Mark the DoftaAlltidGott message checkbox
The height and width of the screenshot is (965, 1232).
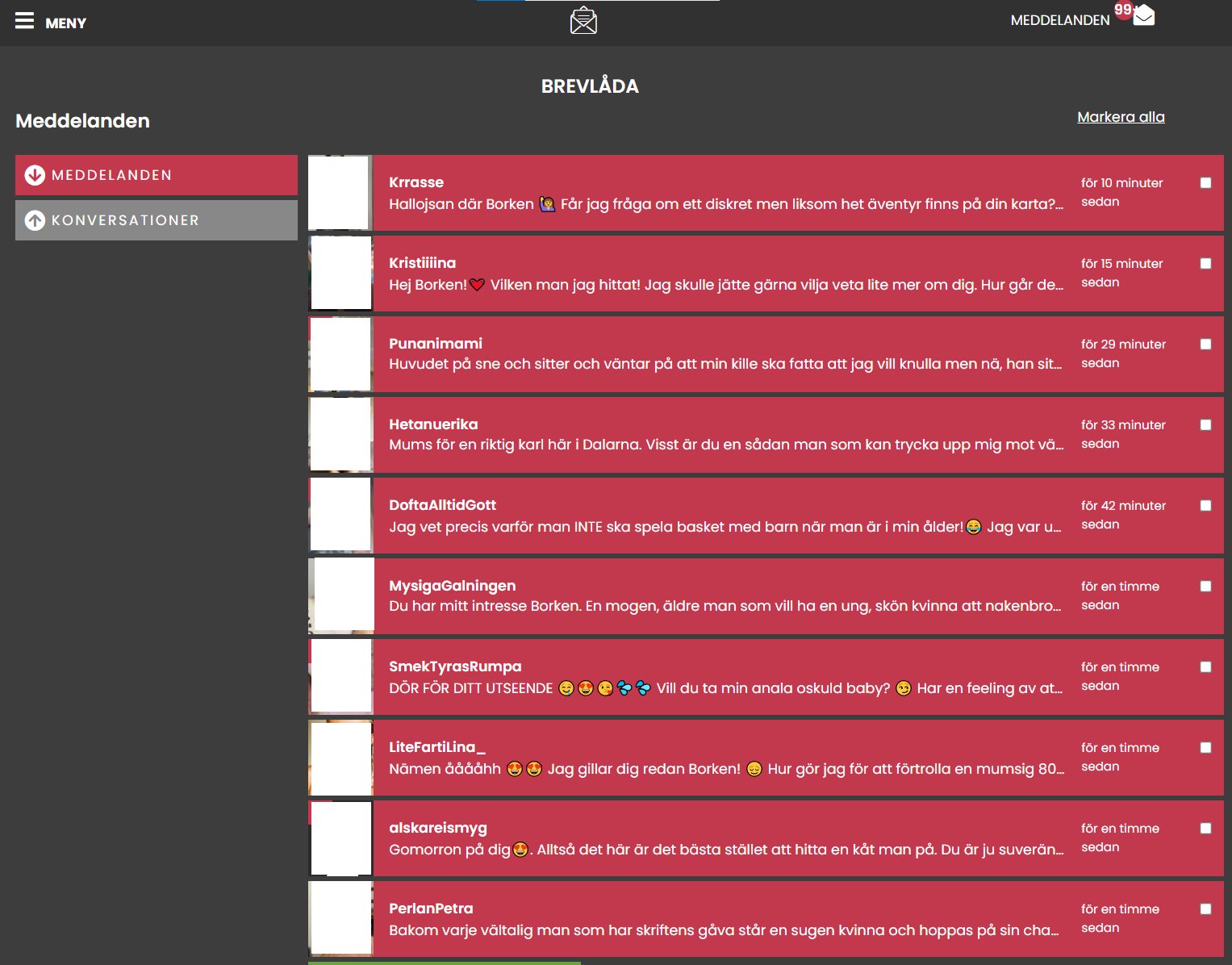(x=1205, y=506)
